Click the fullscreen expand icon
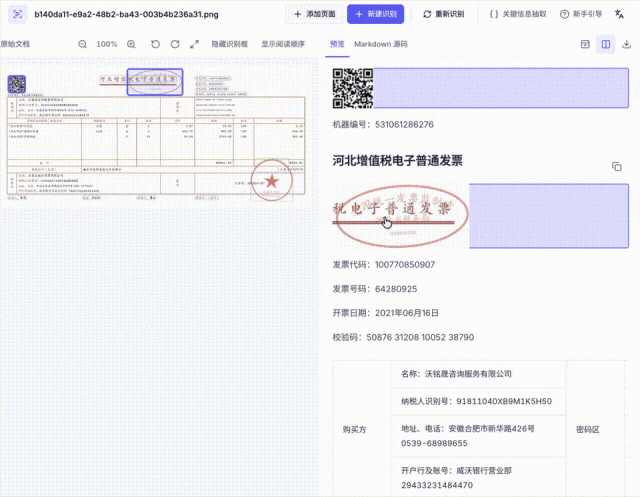The image size is (640, 497). tap(195, 44)
